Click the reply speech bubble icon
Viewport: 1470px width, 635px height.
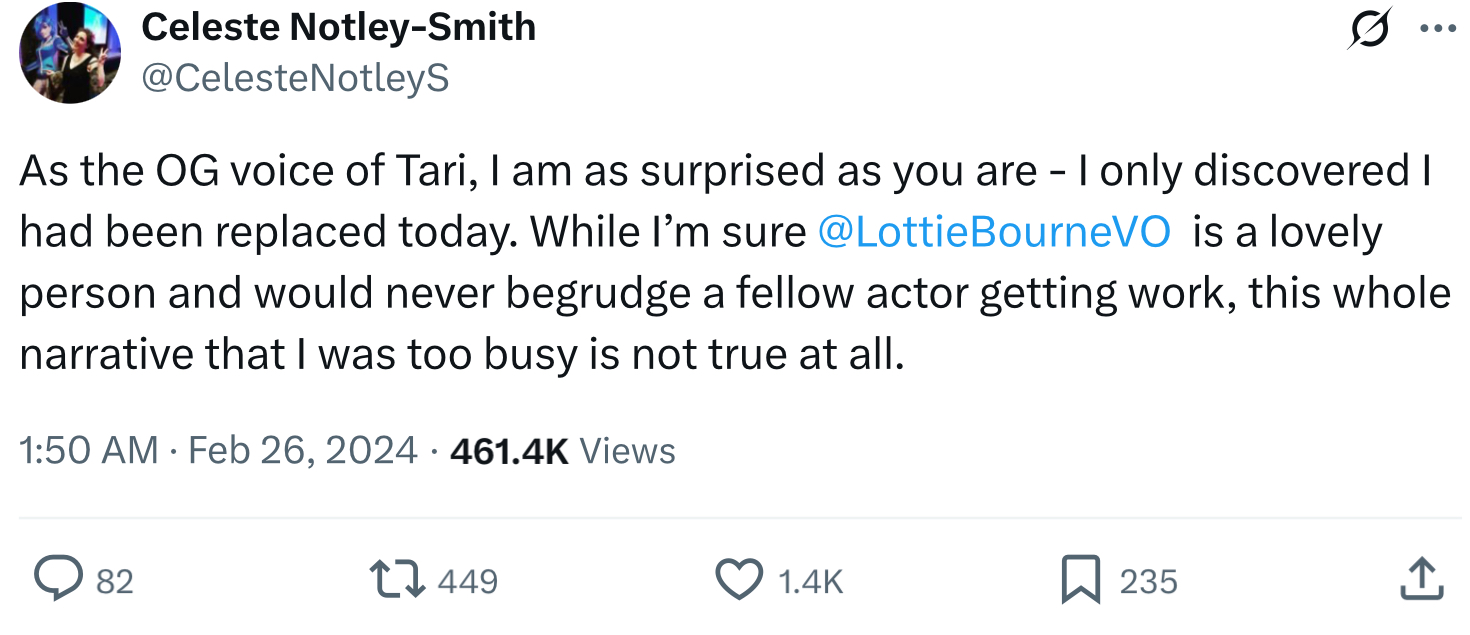point(59,580)
